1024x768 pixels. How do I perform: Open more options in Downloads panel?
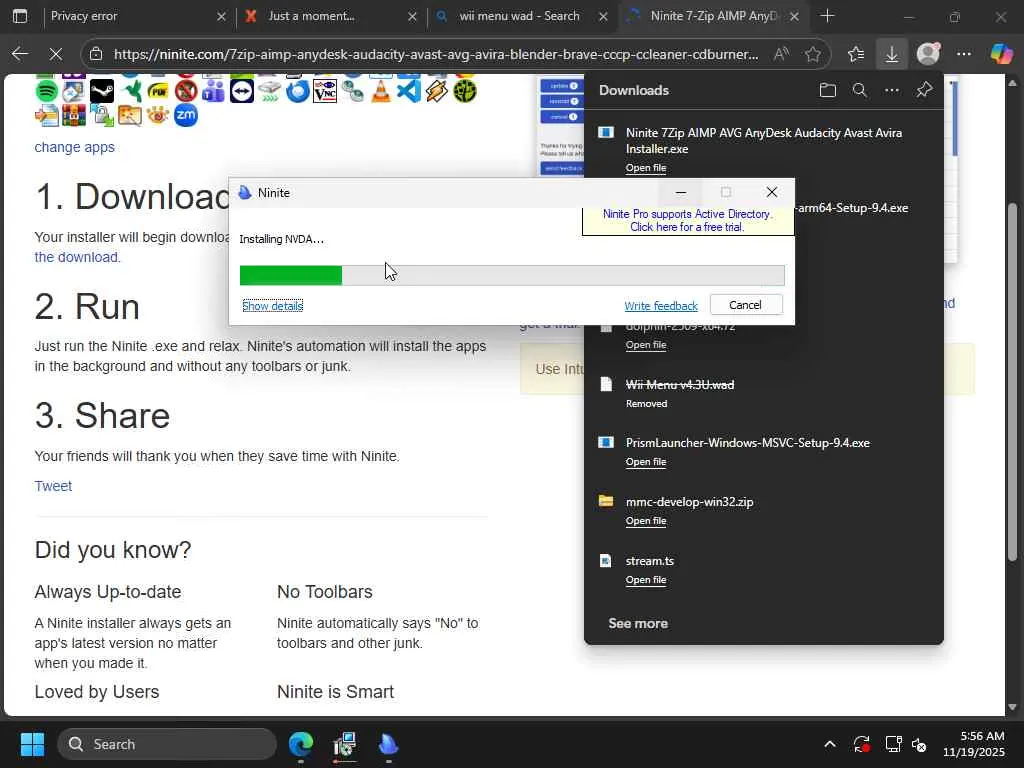(x=891, y=90)
